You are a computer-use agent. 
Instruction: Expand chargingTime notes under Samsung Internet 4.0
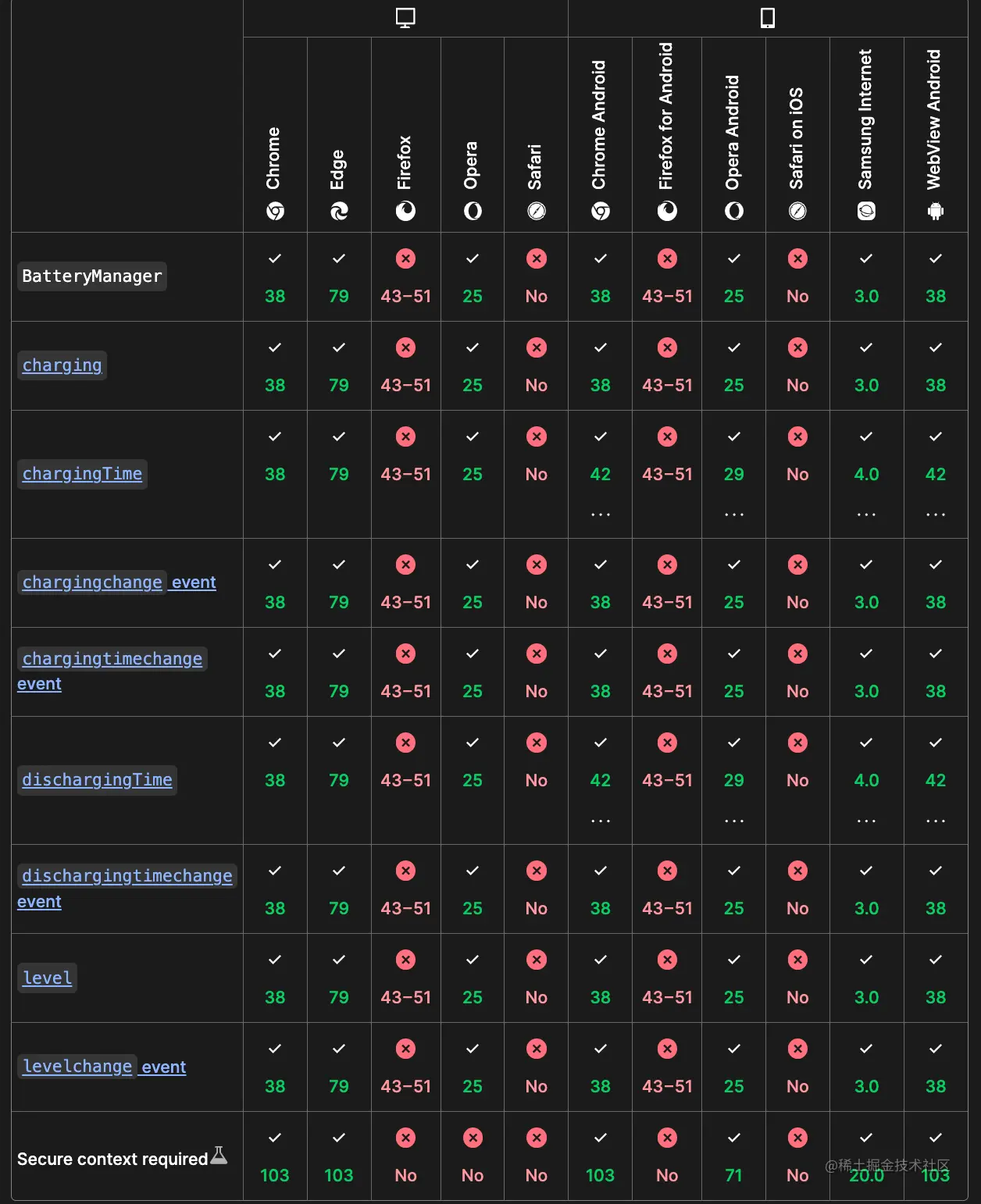tap(866, 515)
